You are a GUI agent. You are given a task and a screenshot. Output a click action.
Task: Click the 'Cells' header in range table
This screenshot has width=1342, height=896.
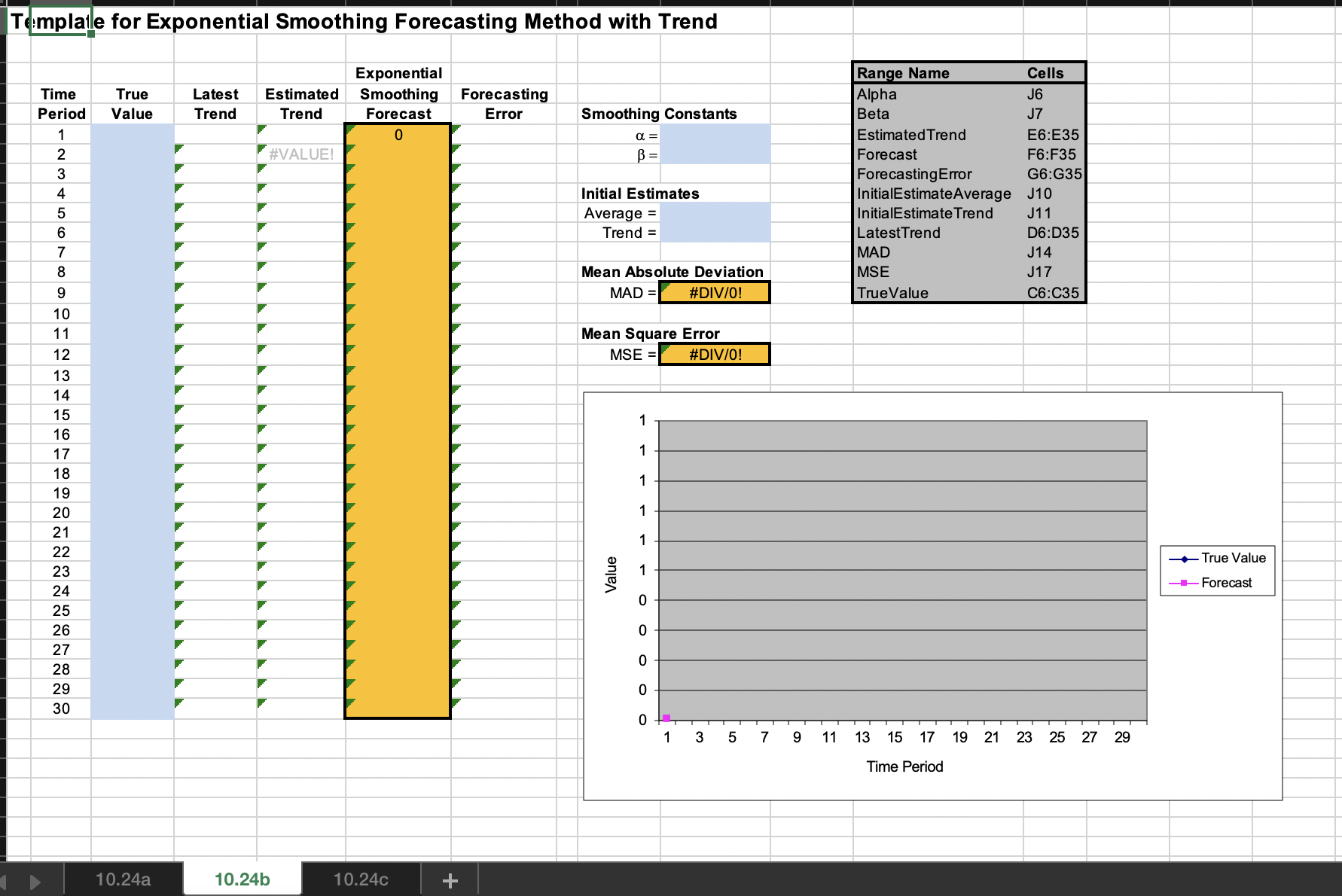point(1045,73)
